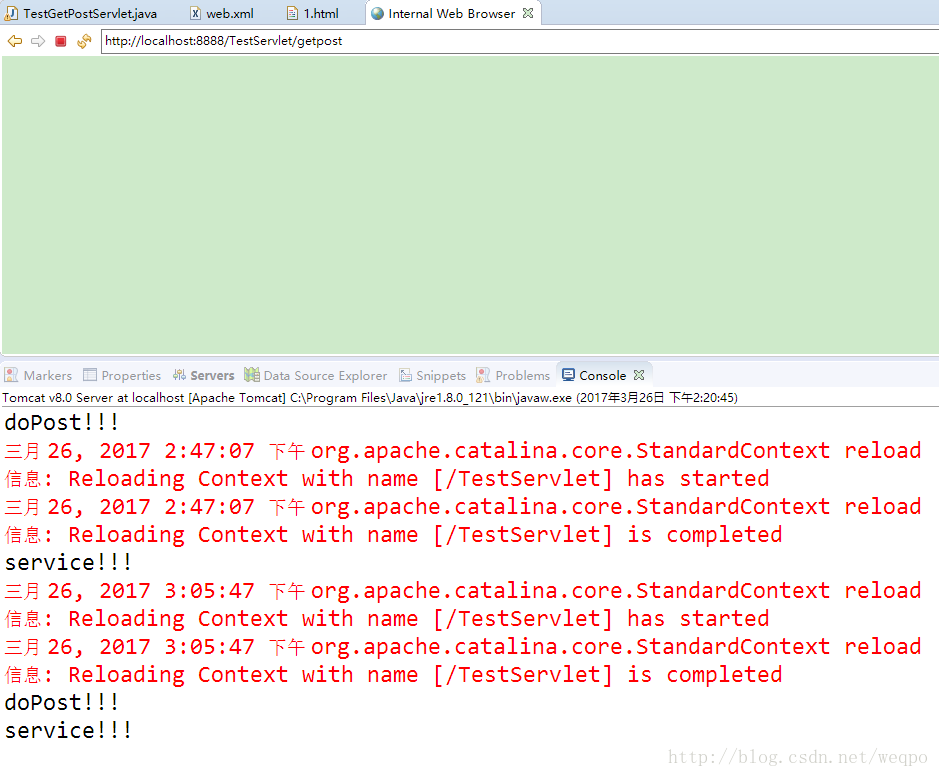Close the Console view
Image resolution: width=939 pixels, height=777 pixels.
coord(639,375)
